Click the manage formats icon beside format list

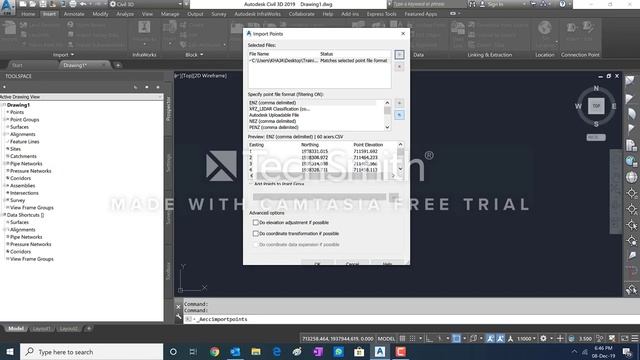[399, 103]
